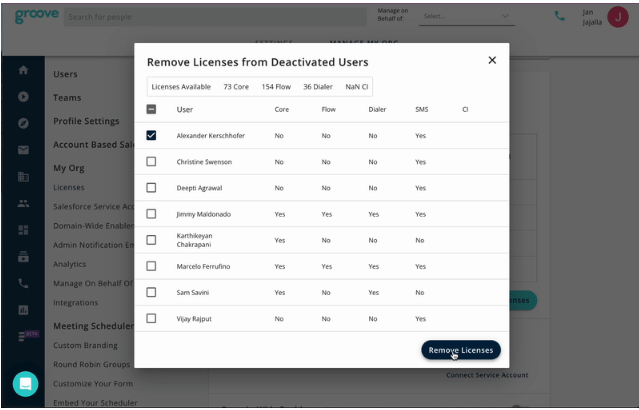Click the mail envelope sidebar icon
639x410 pixels.
click(x=23, y=150)
